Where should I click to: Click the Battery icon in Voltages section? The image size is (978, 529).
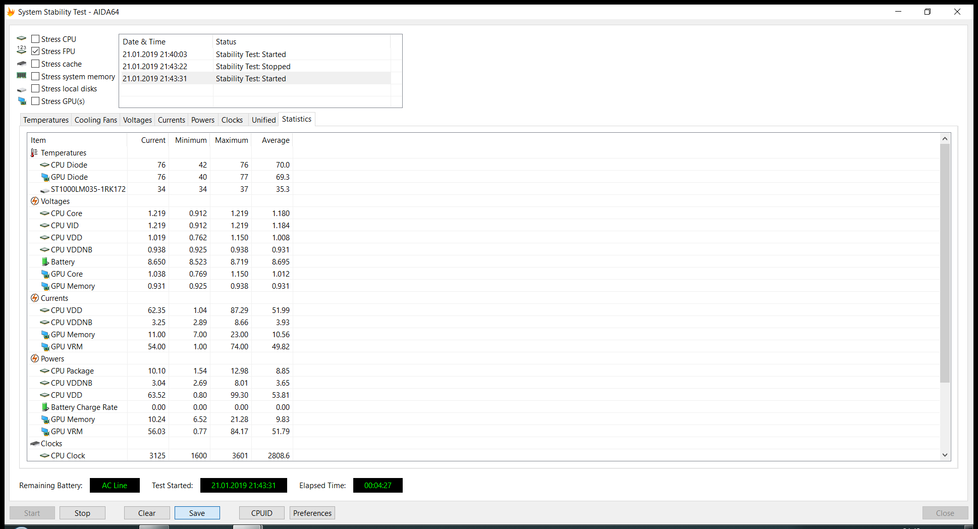(x=45, y=262)
